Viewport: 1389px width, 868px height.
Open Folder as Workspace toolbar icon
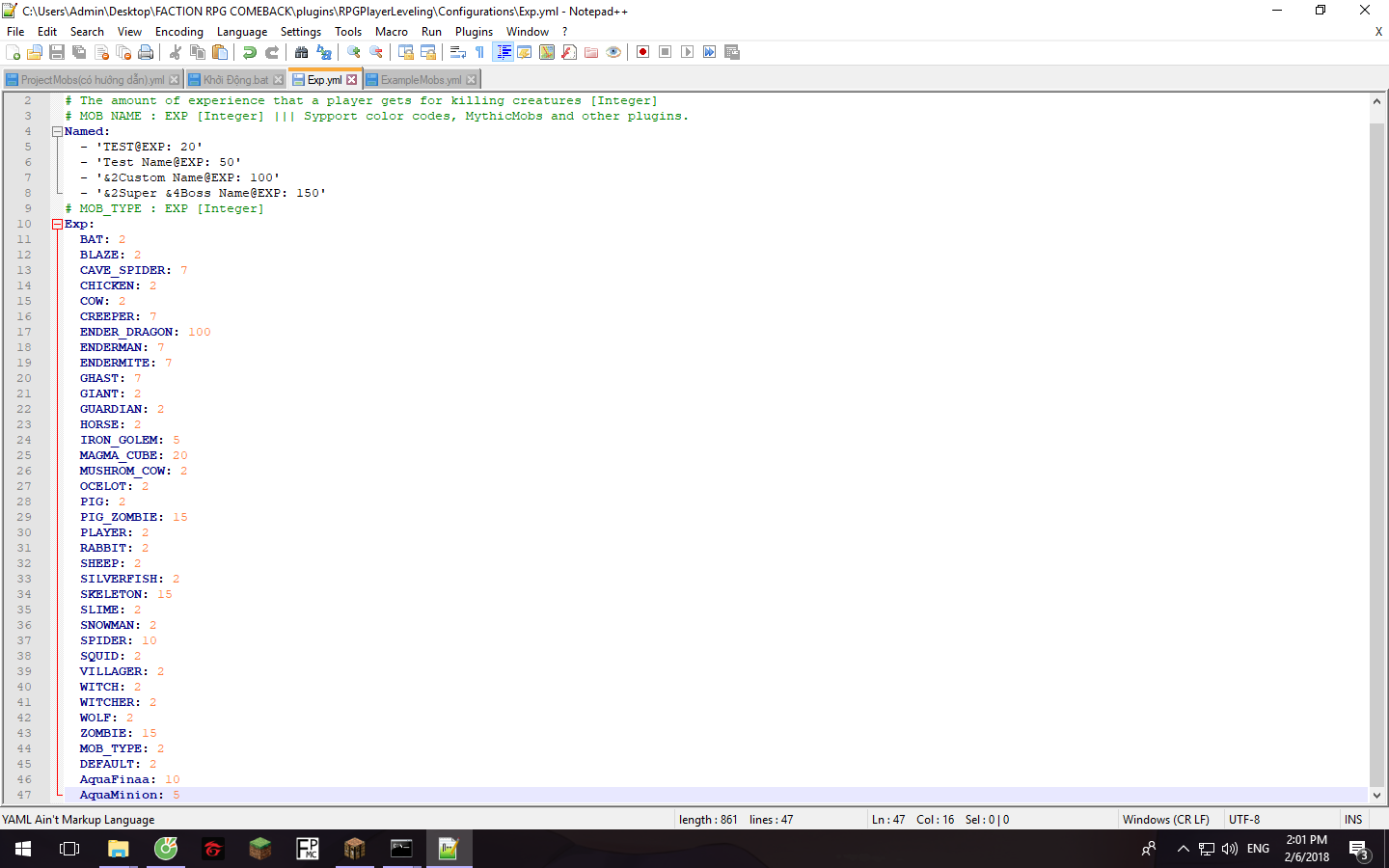(591, 52)
